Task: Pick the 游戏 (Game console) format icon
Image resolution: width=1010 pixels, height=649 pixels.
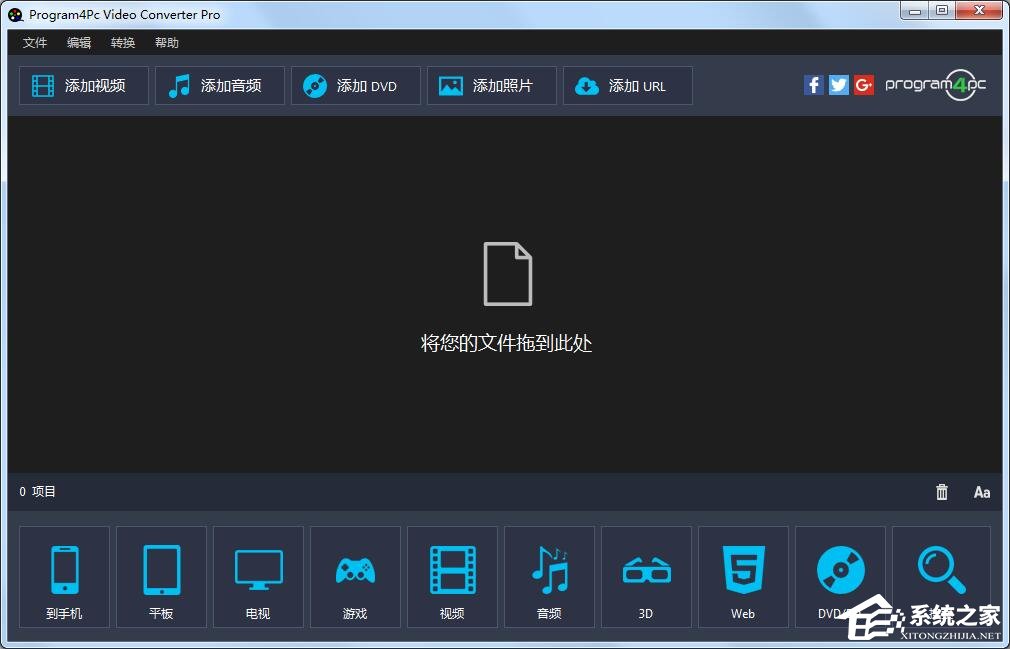Action: tap(355, 577)
